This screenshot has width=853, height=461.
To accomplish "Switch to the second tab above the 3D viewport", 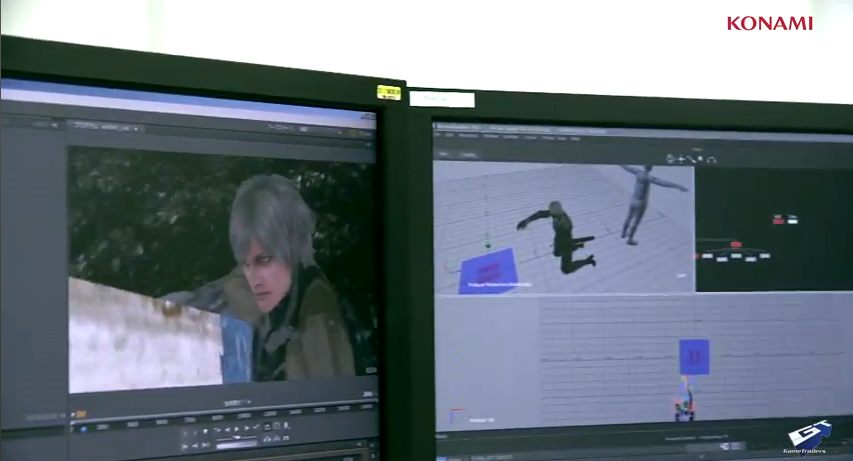I will 469,155.
